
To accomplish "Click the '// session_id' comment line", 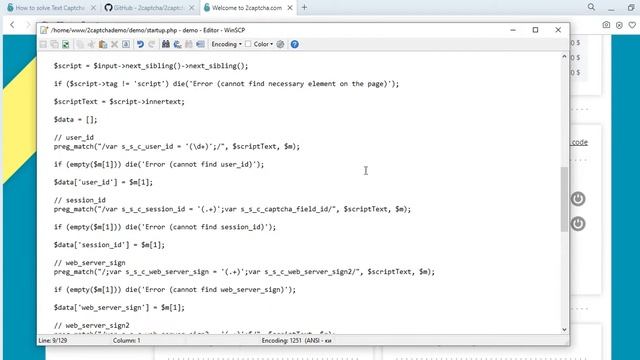I will pos(80,200).
